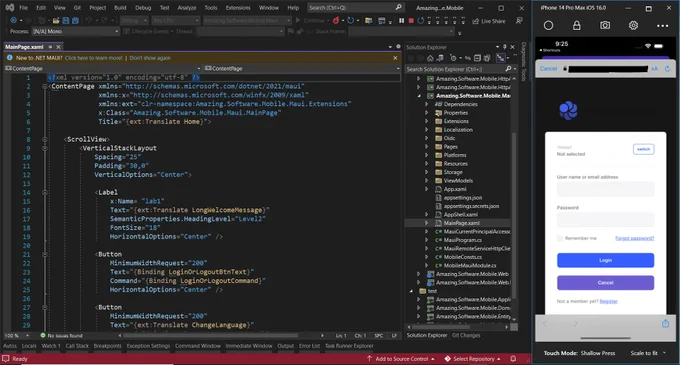Click the Live Share button

489,21
